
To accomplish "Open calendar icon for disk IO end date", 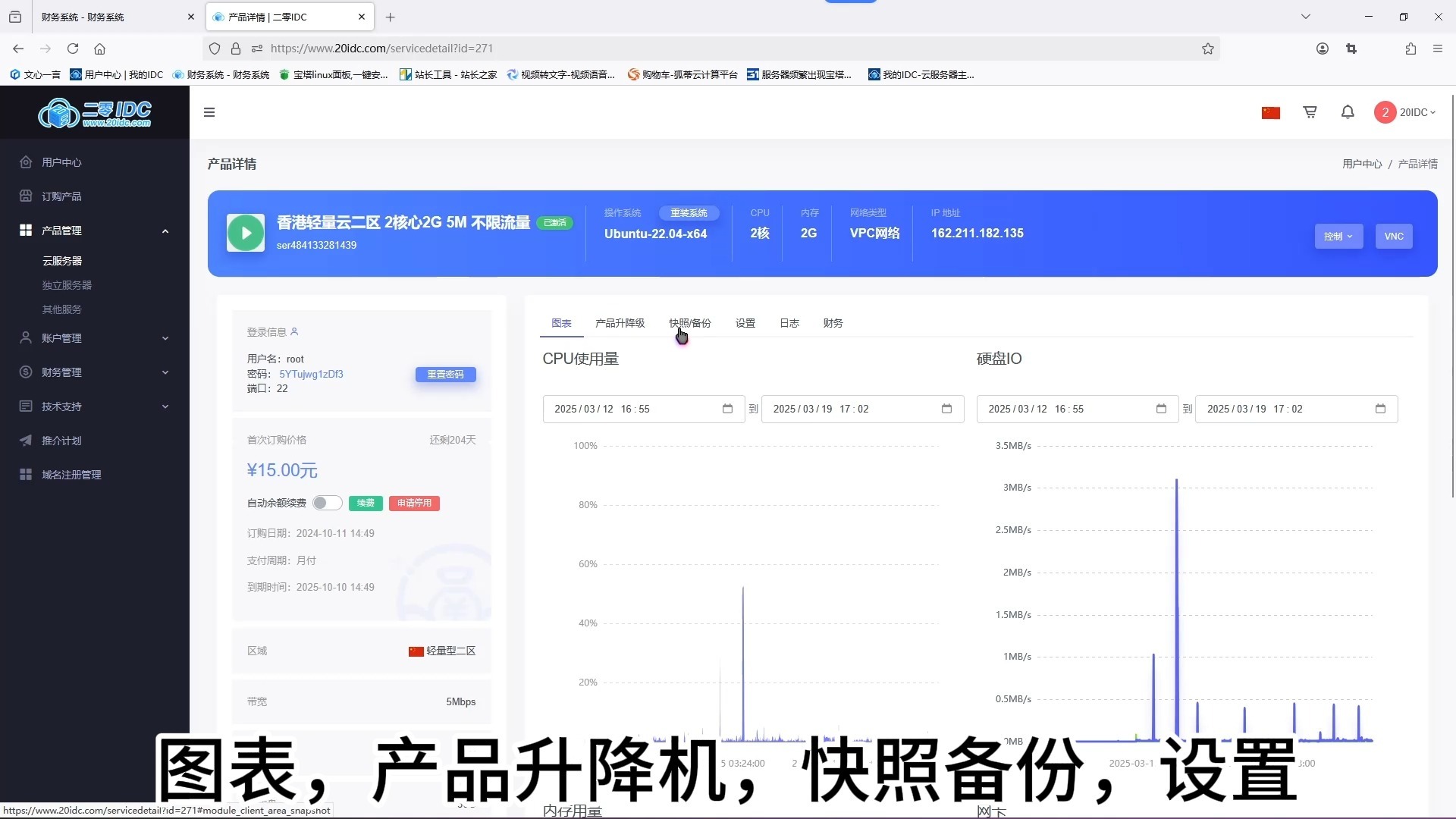I will pyautogui.click(x=1380, y=409).
